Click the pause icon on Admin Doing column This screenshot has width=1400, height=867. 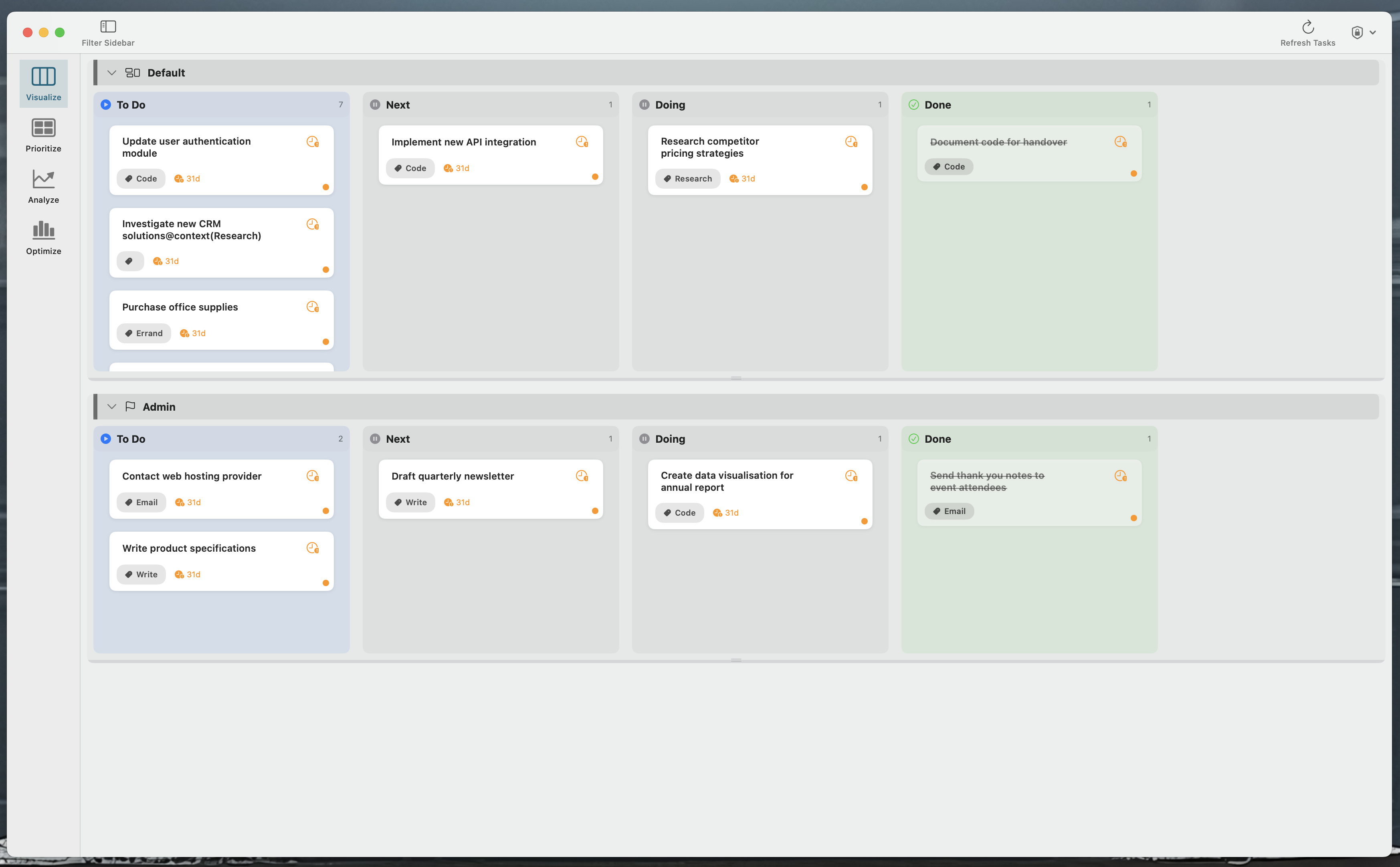pyautogui.click(x=644, y=439)
